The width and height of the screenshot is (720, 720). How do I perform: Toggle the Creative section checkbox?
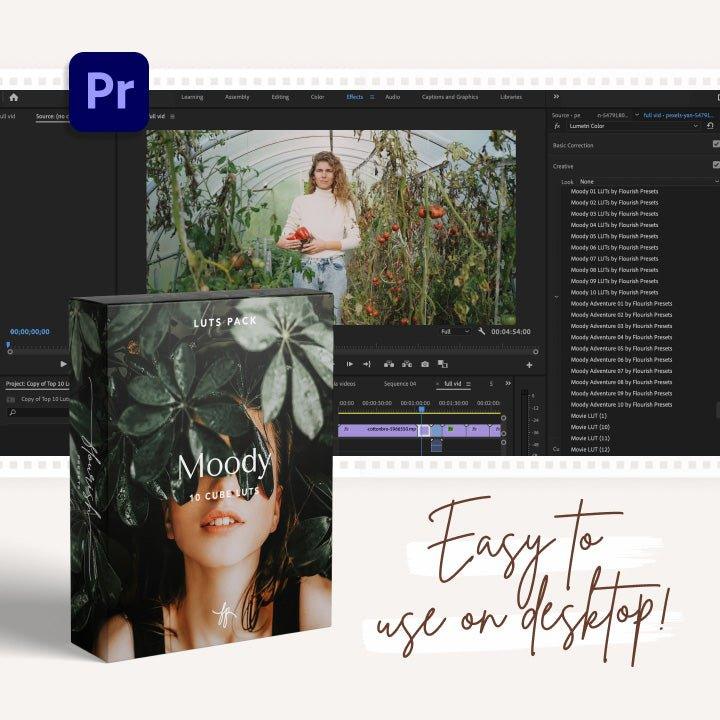(x=715, y=165)
